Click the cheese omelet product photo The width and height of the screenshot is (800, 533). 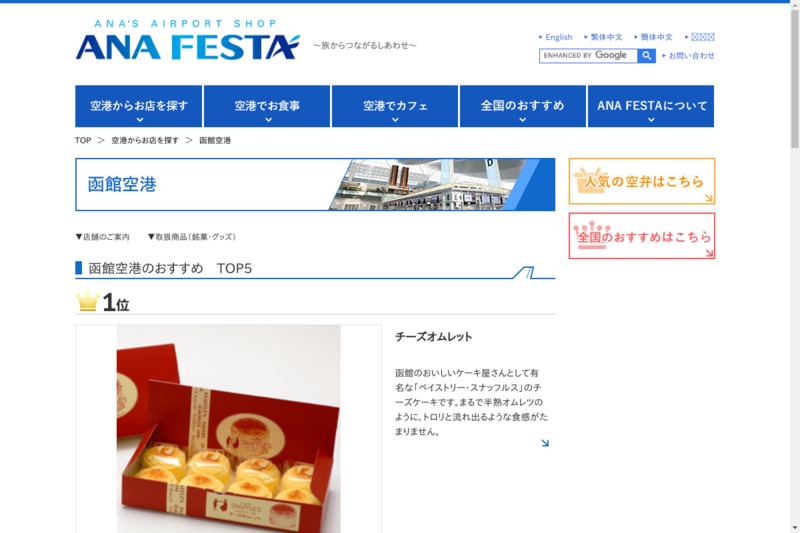pyautogui.click(x=229, y=429)
